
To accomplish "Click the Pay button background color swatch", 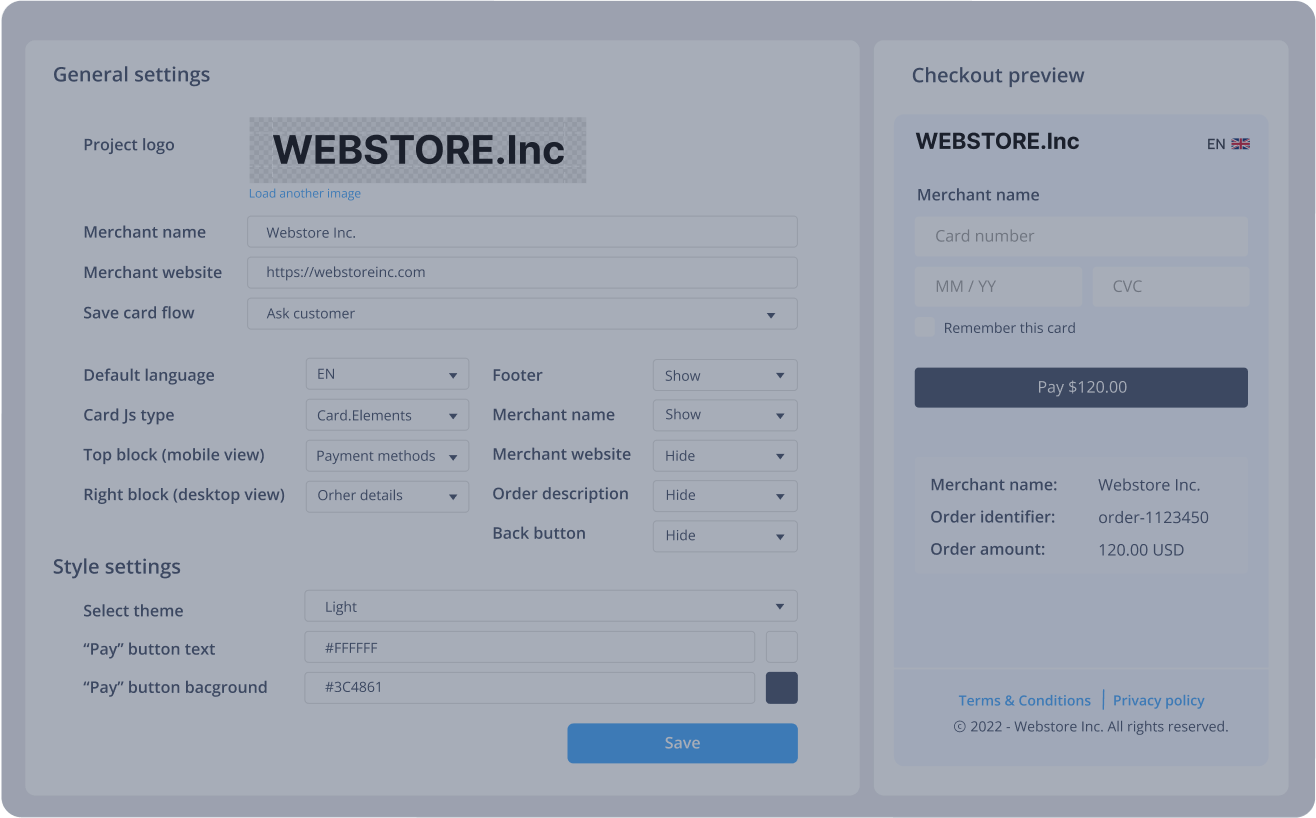I will [781, 687].
